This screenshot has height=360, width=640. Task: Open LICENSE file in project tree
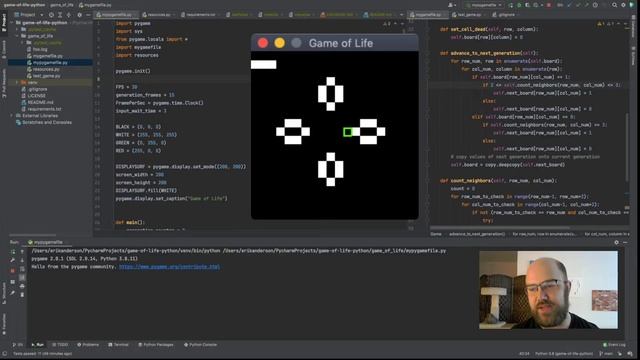(36, 96)
